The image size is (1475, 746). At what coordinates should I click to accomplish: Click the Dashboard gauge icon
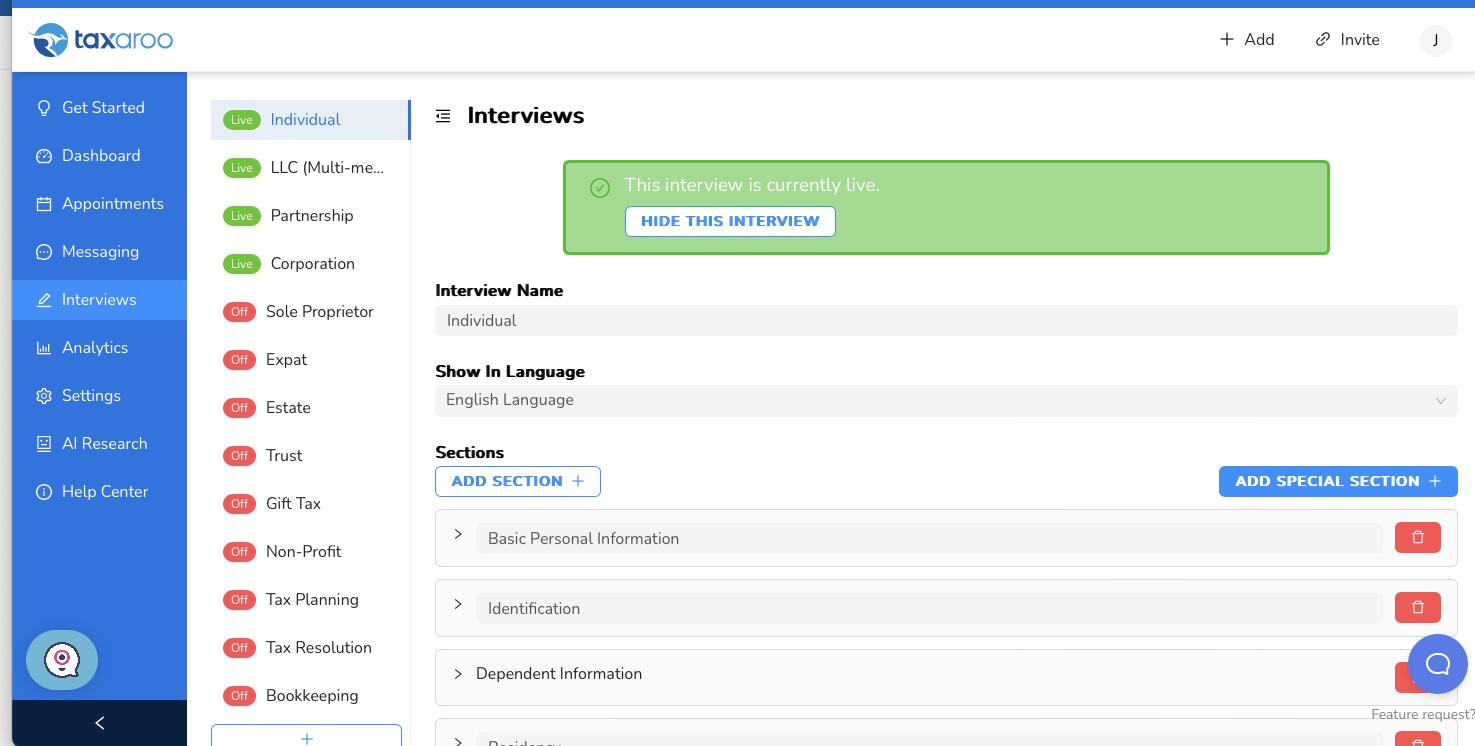(44, 156)
